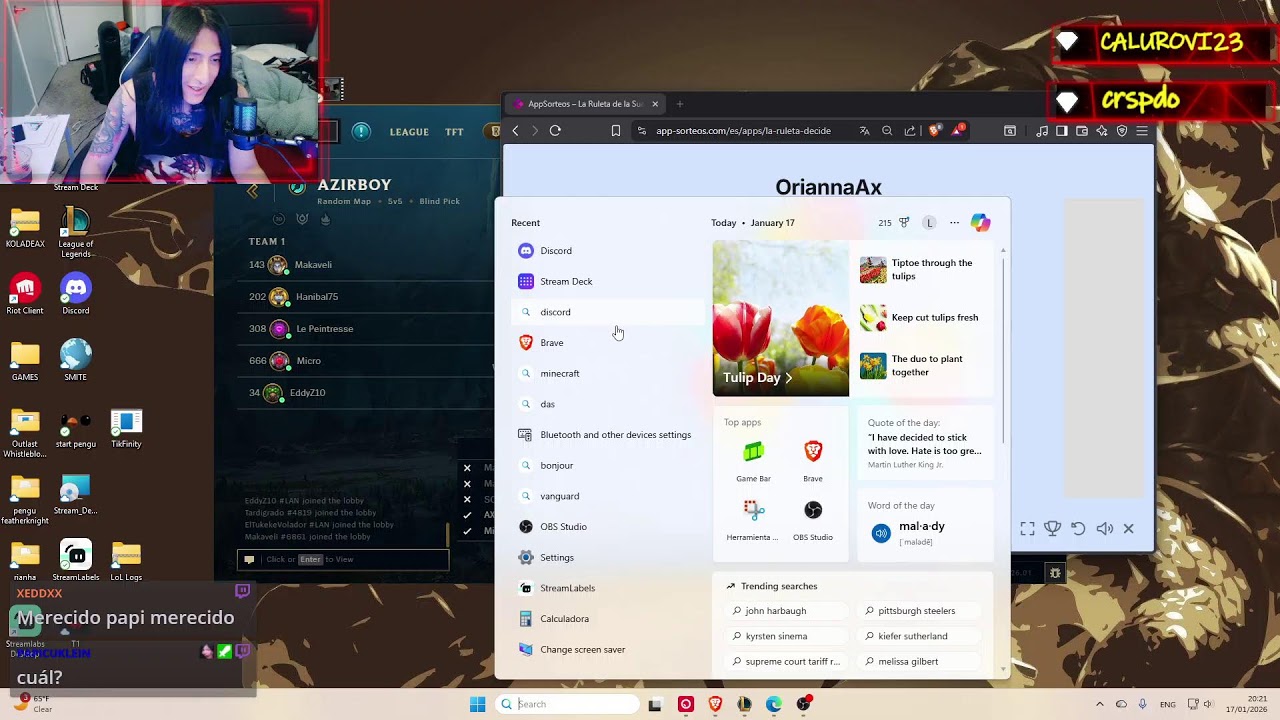The image size is (1280, 720).
Task: Open Discord from the Recent list
Action: pyautogui.click(x=607, y=251)
